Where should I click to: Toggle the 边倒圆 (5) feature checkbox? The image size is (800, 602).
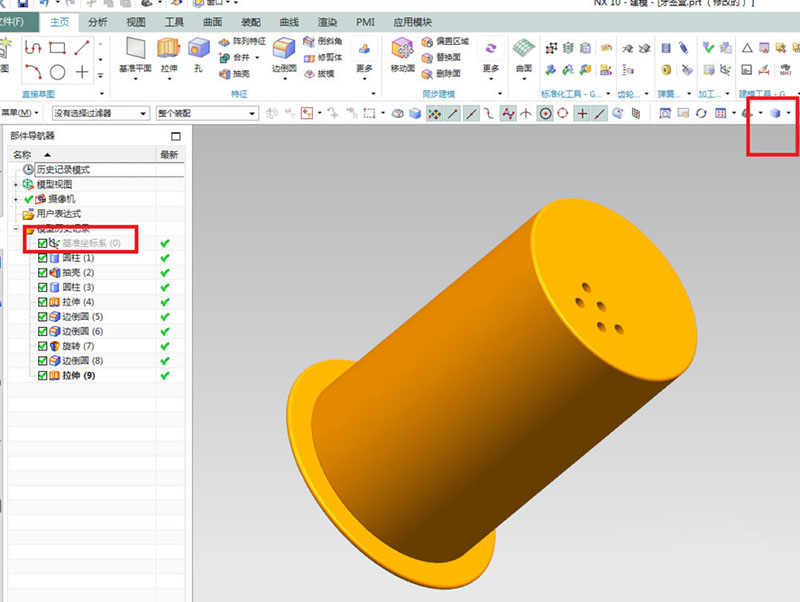click(42, 317)
